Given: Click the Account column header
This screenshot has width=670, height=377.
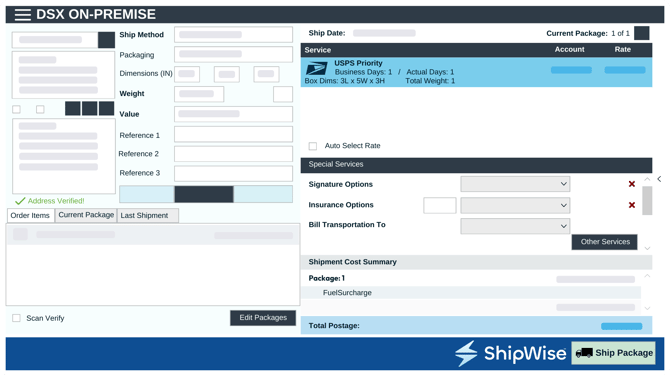Looking at the screenshot, I should [569, 50].
